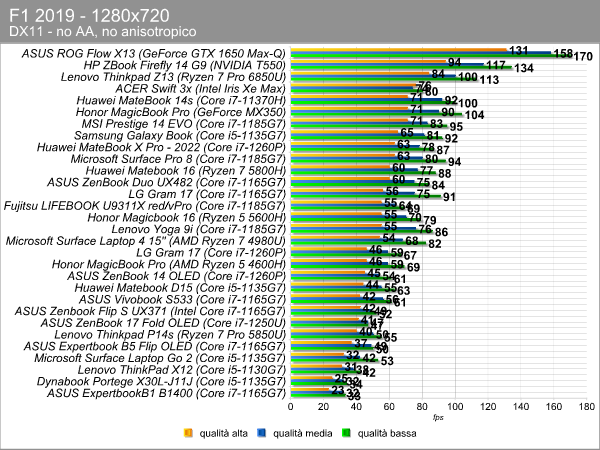The width and height of the screenshot is (600, 450).
Task: Select the ASUS ExpertbookB1 B1400 label
Action: click(166, 393)
